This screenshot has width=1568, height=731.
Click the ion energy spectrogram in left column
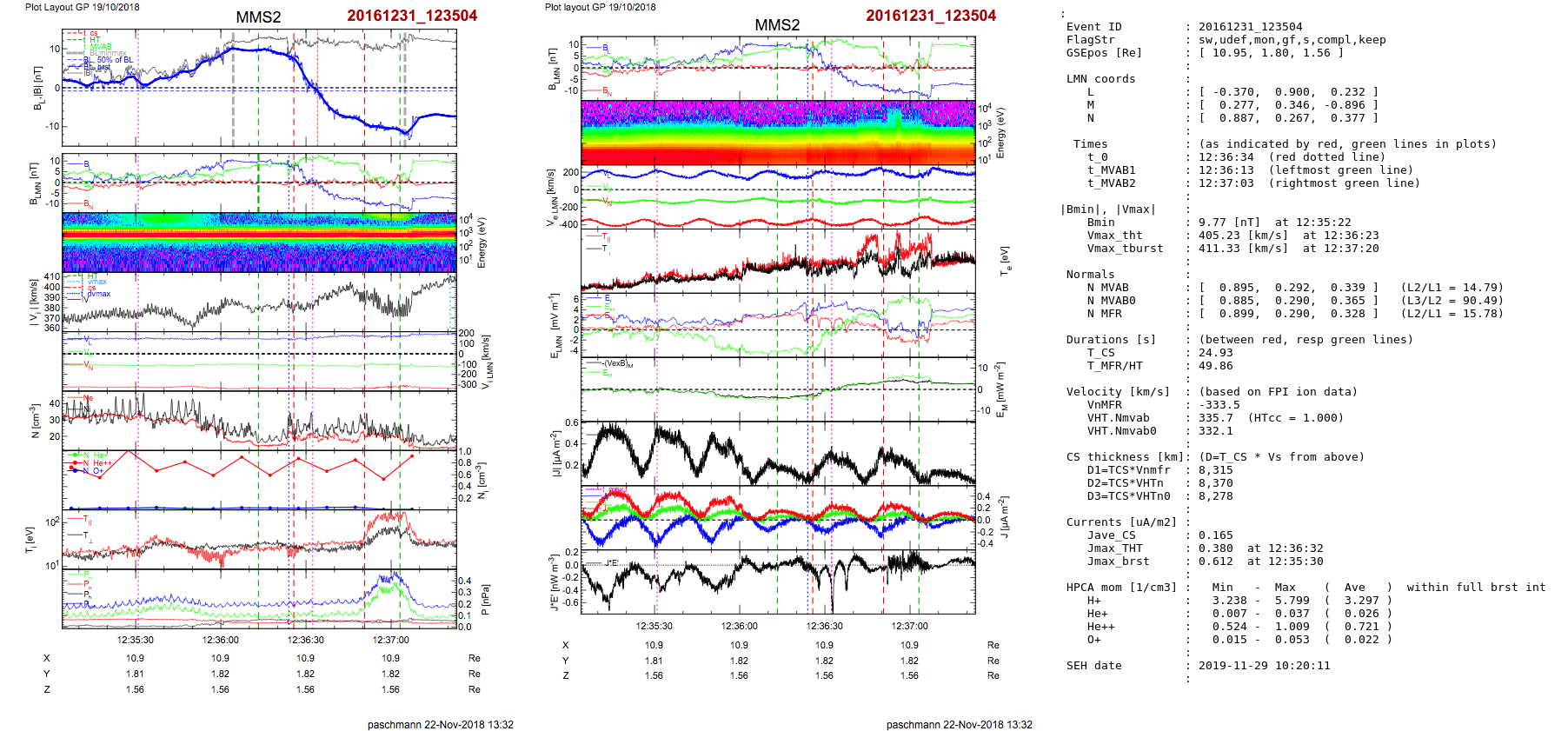pyautogui.click(x=259, y=242)
